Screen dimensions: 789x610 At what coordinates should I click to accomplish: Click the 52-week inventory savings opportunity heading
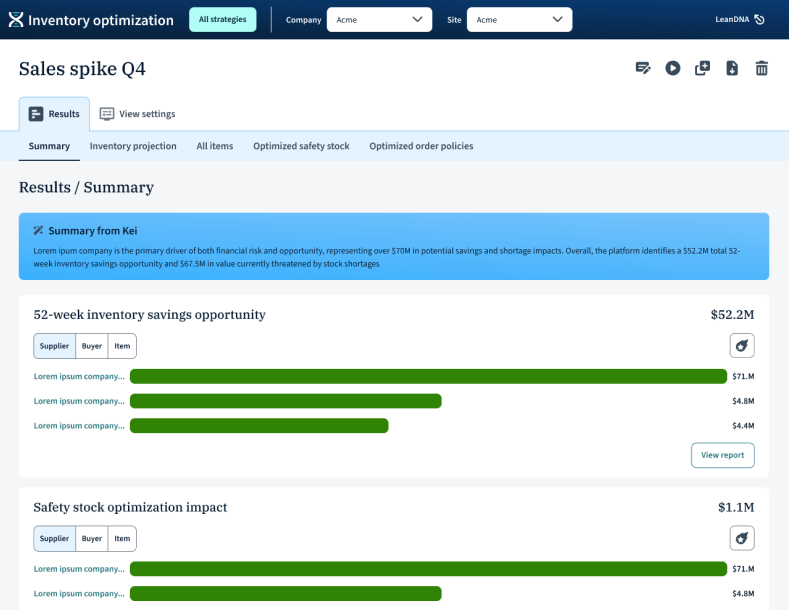149,315
